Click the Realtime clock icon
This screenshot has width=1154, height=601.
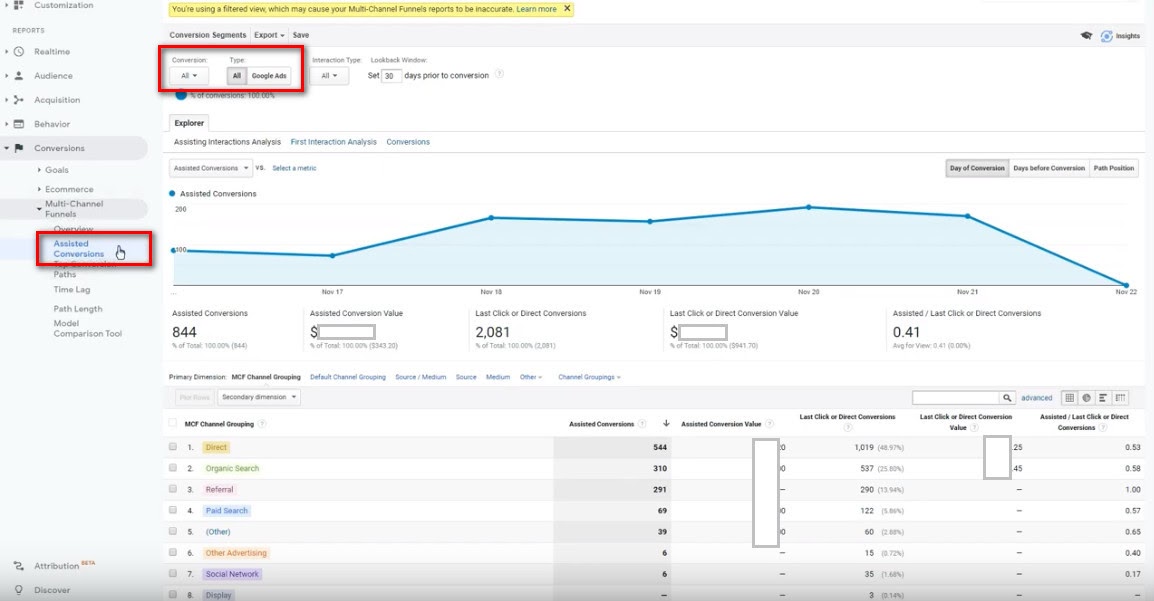[x=19, y=51]
